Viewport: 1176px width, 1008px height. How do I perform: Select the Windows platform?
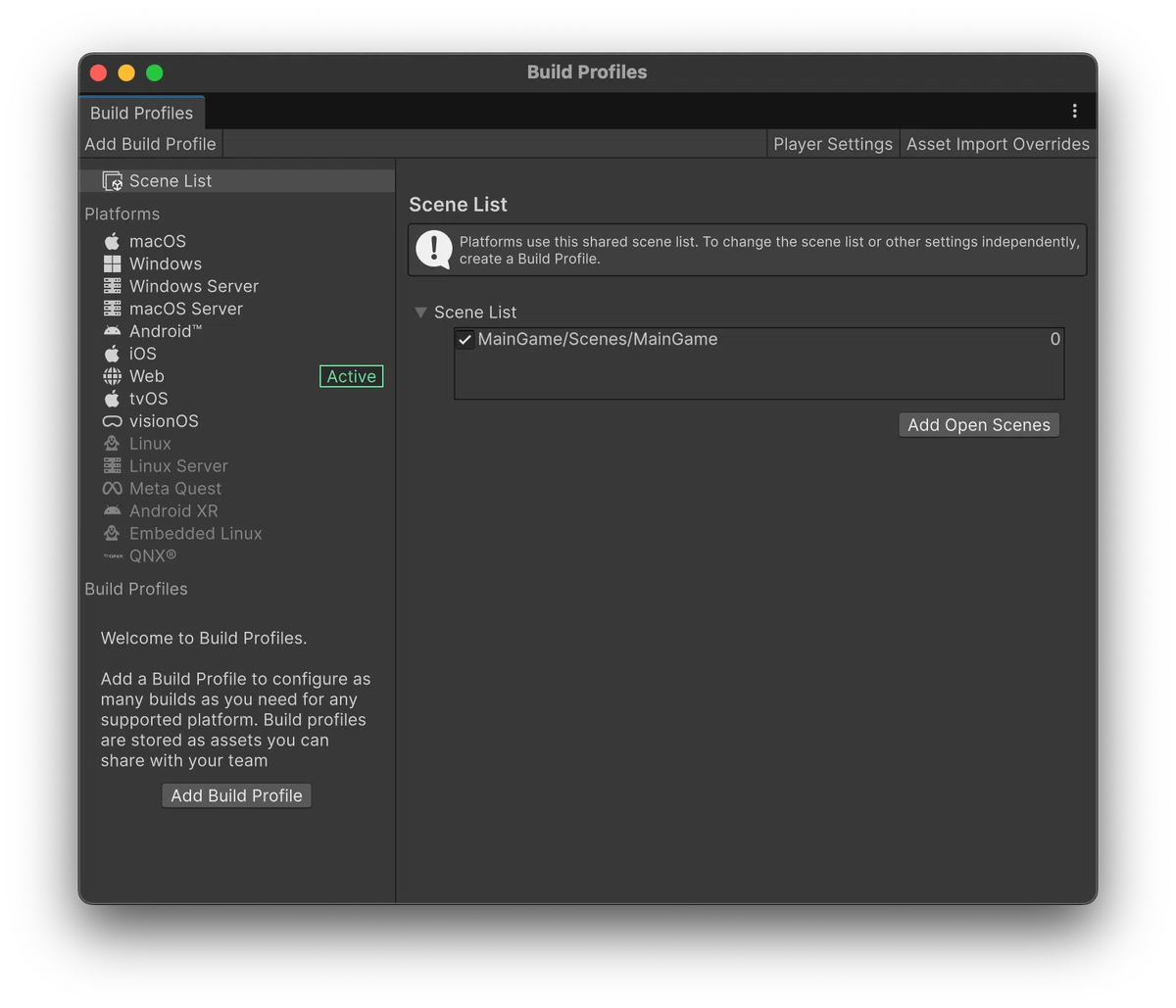click(x=237, y=264)
